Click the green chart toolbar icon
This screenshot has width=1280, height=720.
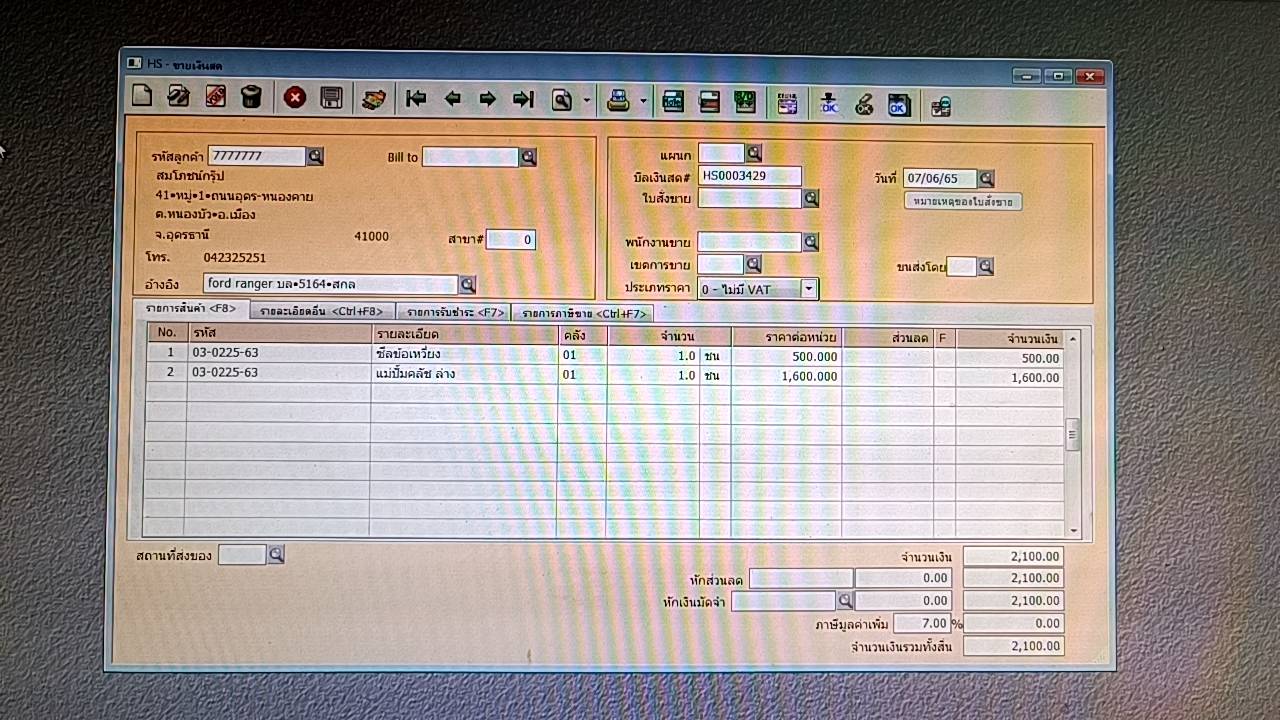[745, 100]
